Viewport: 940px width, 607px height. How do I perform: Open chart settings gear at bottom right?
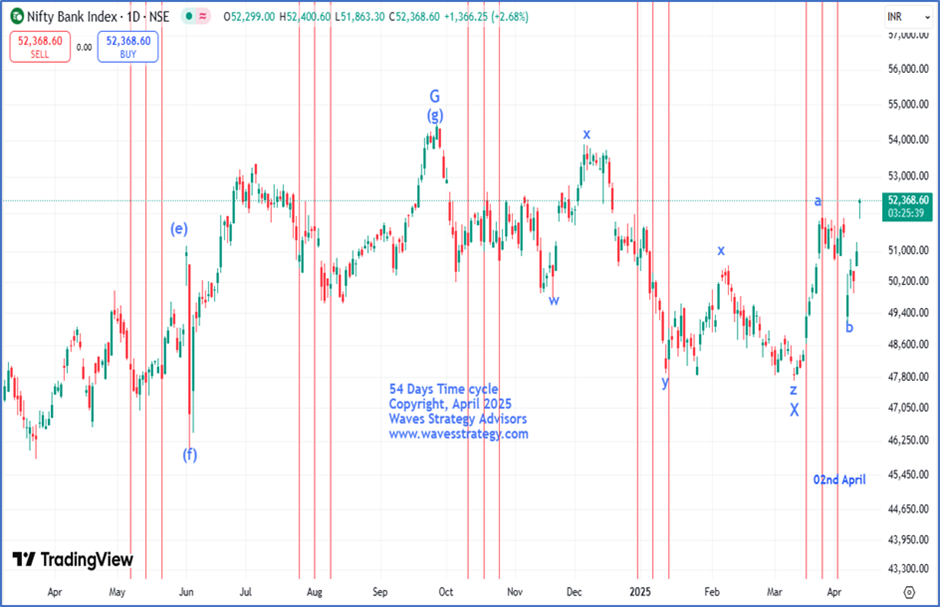tap(909, 592)
